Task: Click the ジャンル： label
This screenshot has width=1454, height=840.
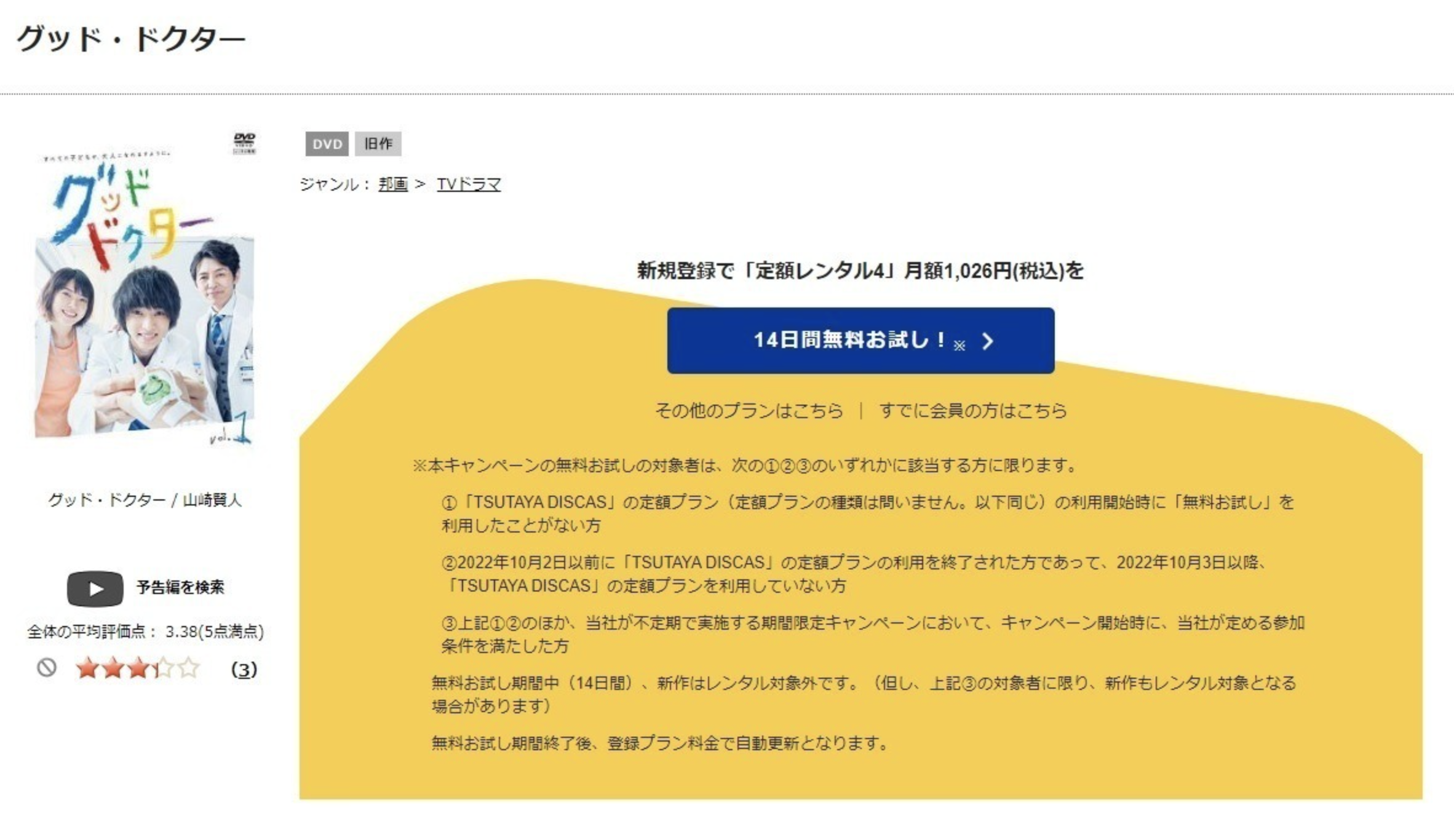Action: 335,184
